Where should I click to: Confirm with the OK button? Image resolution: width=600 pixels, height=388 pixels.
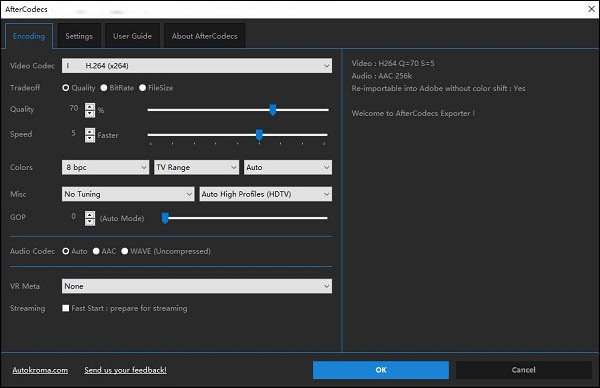coord(381,370)
